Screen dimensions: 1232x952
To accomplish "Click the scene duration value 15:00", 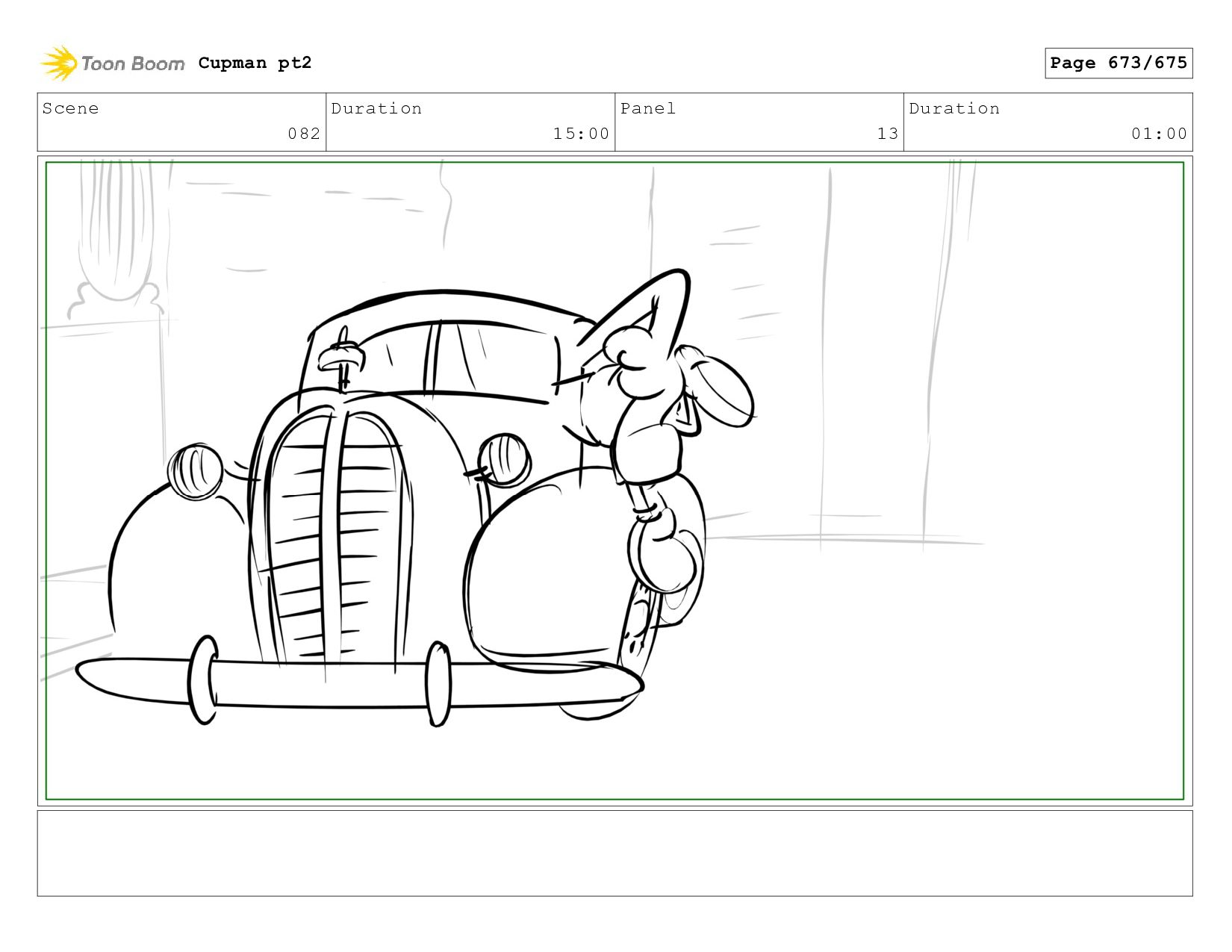I will [x=580, y=134].
